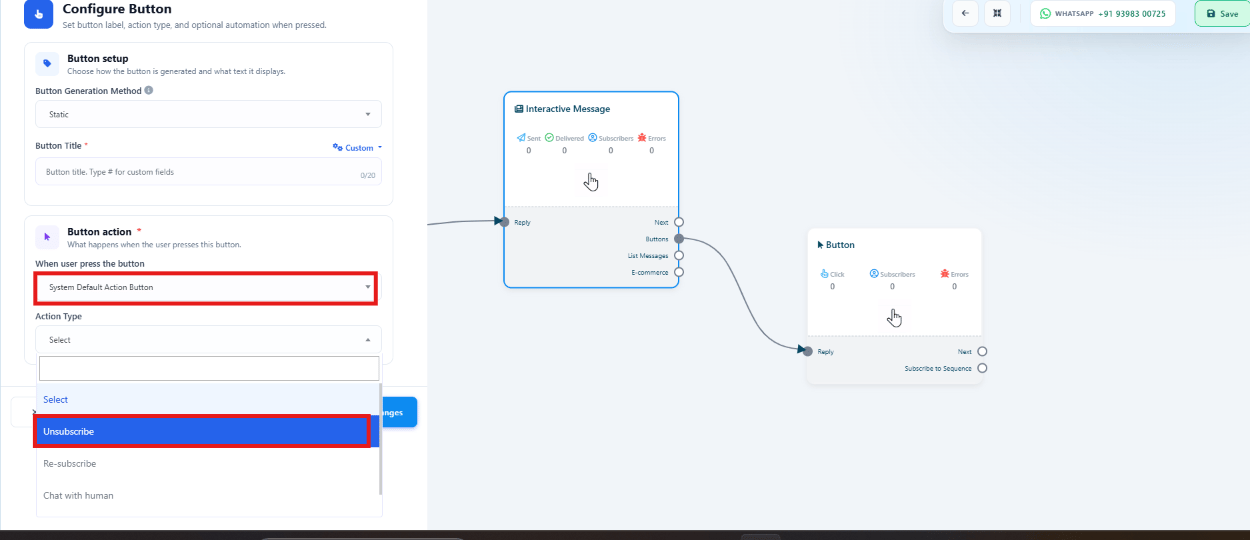
Task: Click the Next output port of Interactive Message
Action: coord(679,222)
